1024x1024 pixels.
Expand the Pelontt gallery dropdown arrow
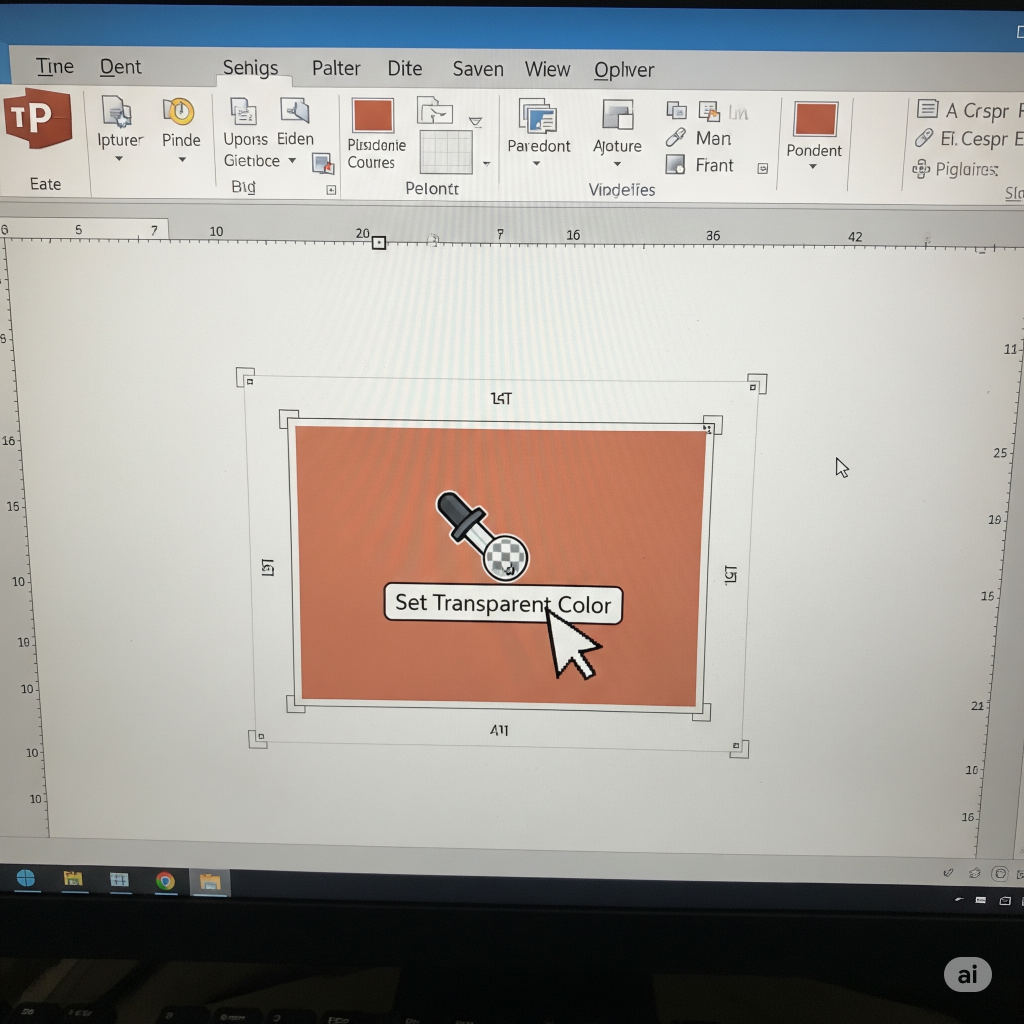486,164
